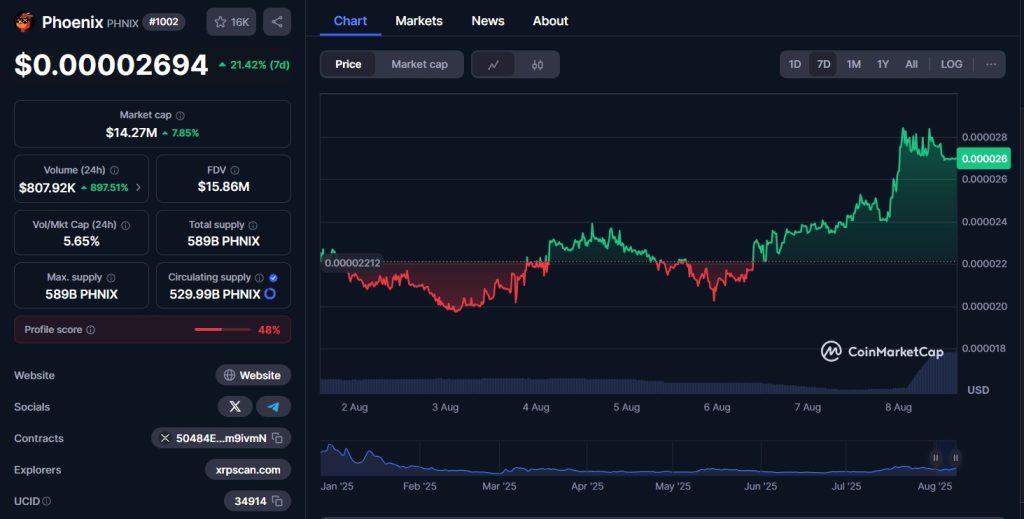Switch to line chart view icon
Image resolution: width=1024 pixels, height=519 pixels.
click(493, 64)
